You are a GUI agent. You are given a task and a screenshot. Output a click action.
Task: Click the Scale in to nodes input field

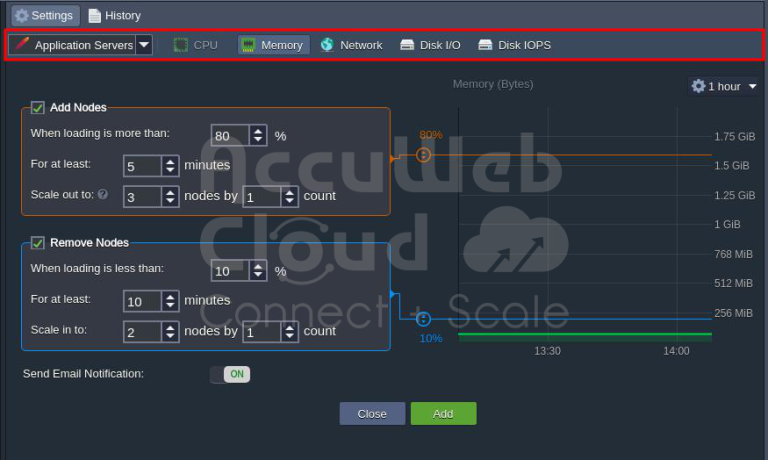point(141,331)
